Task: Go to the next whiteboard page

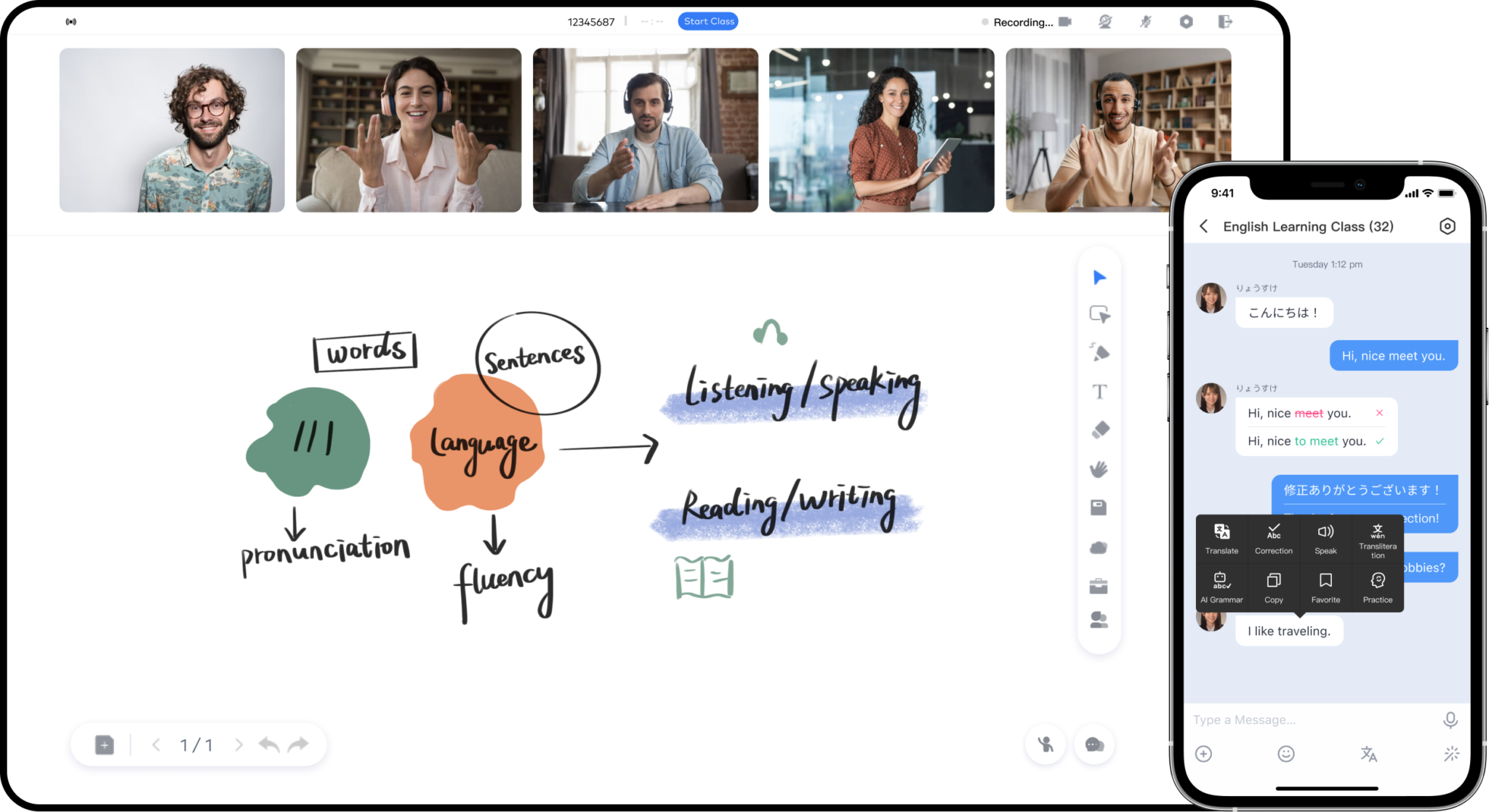Action: click(239, 744)
